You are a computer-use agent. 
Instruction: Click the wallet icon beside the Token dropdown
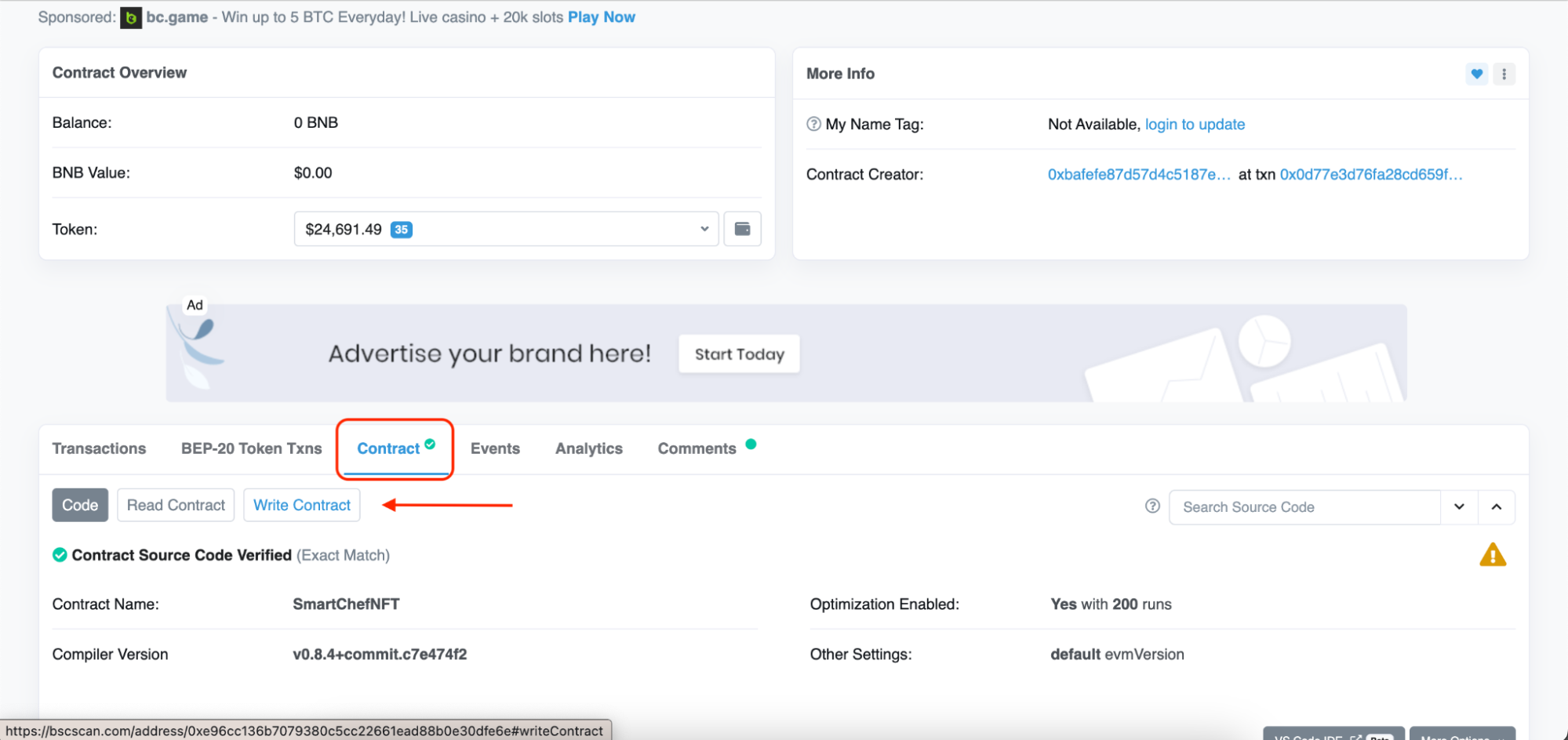click(x=742, y=229)
